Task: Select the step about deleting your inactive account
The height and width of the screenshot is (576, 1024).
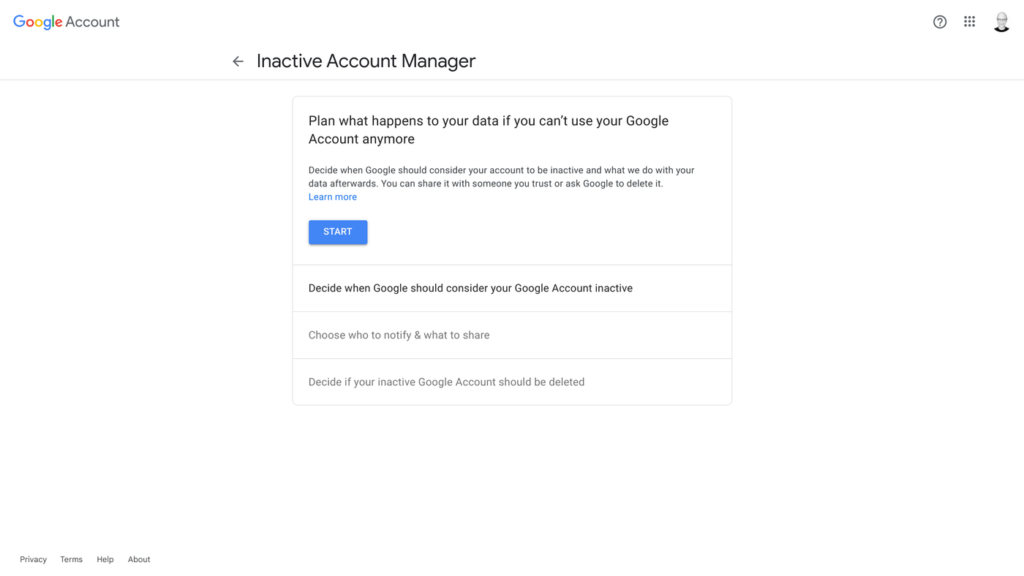Action: pos(446,381)
